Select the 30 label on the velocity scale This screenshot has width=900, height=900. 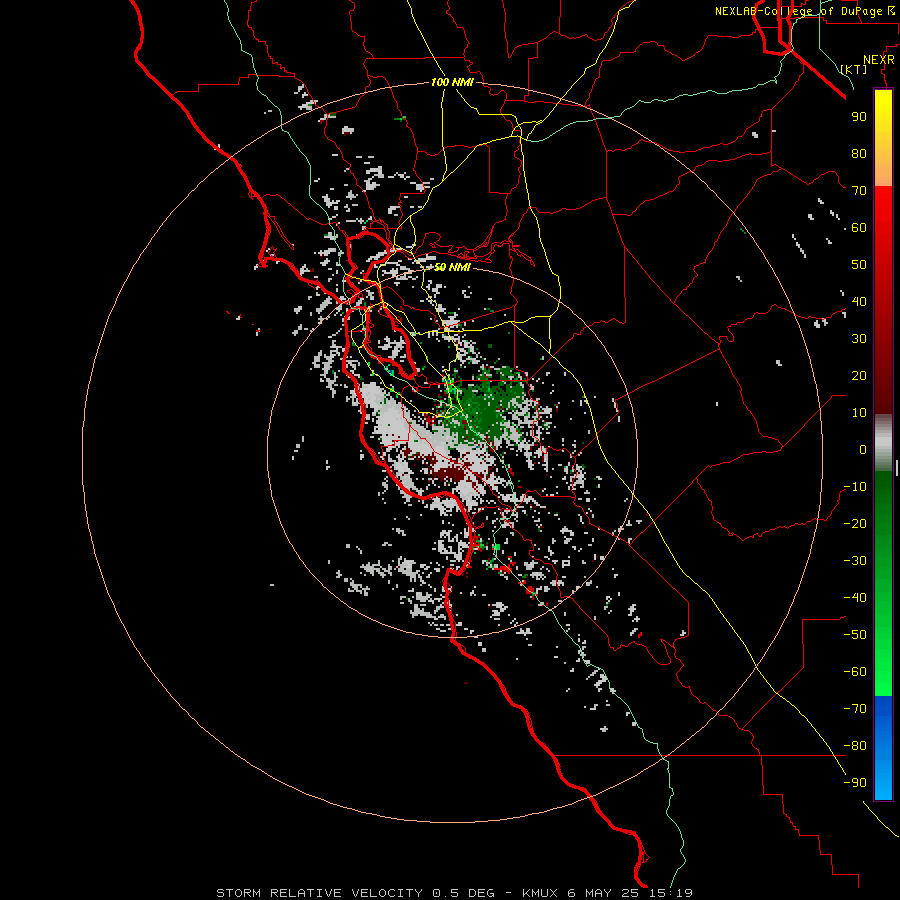pos(859,339)
